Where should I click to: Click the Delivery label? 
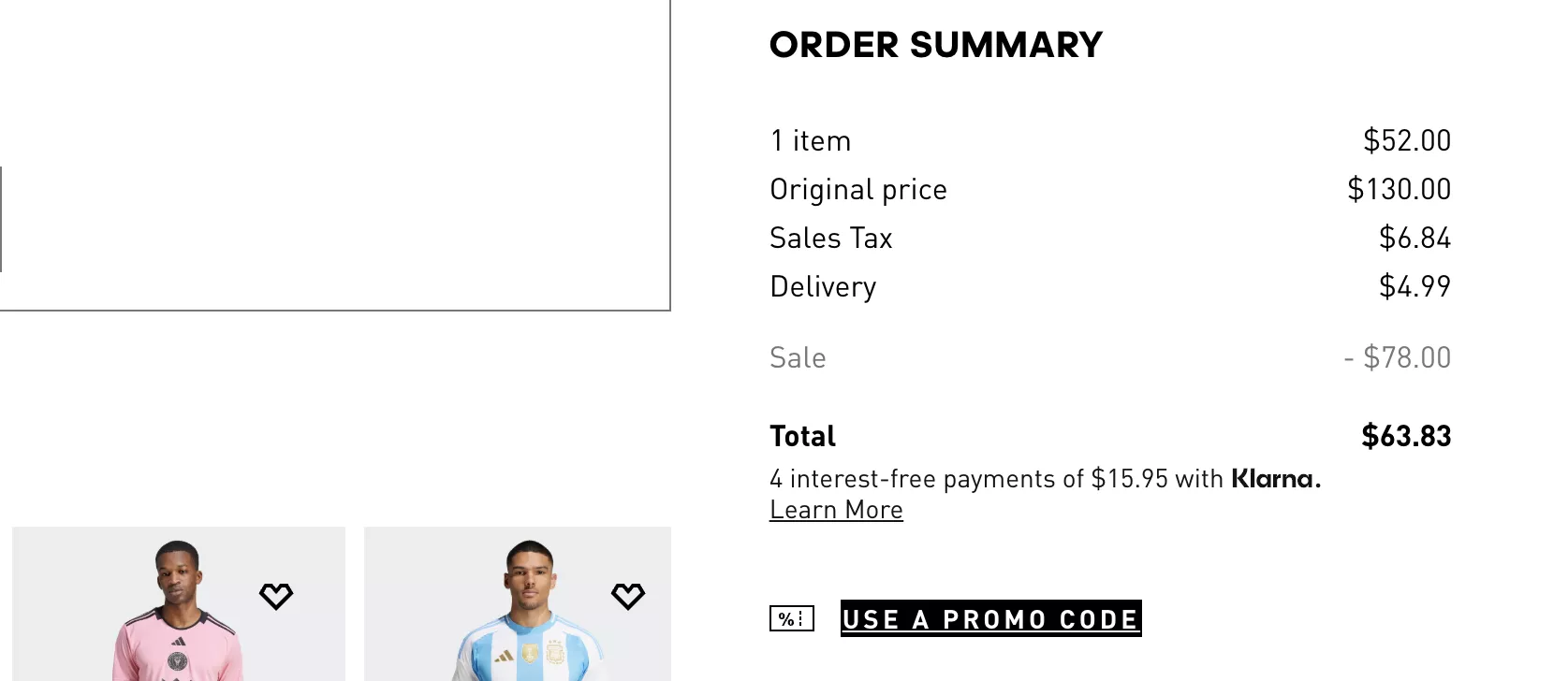tap(823, 287)
